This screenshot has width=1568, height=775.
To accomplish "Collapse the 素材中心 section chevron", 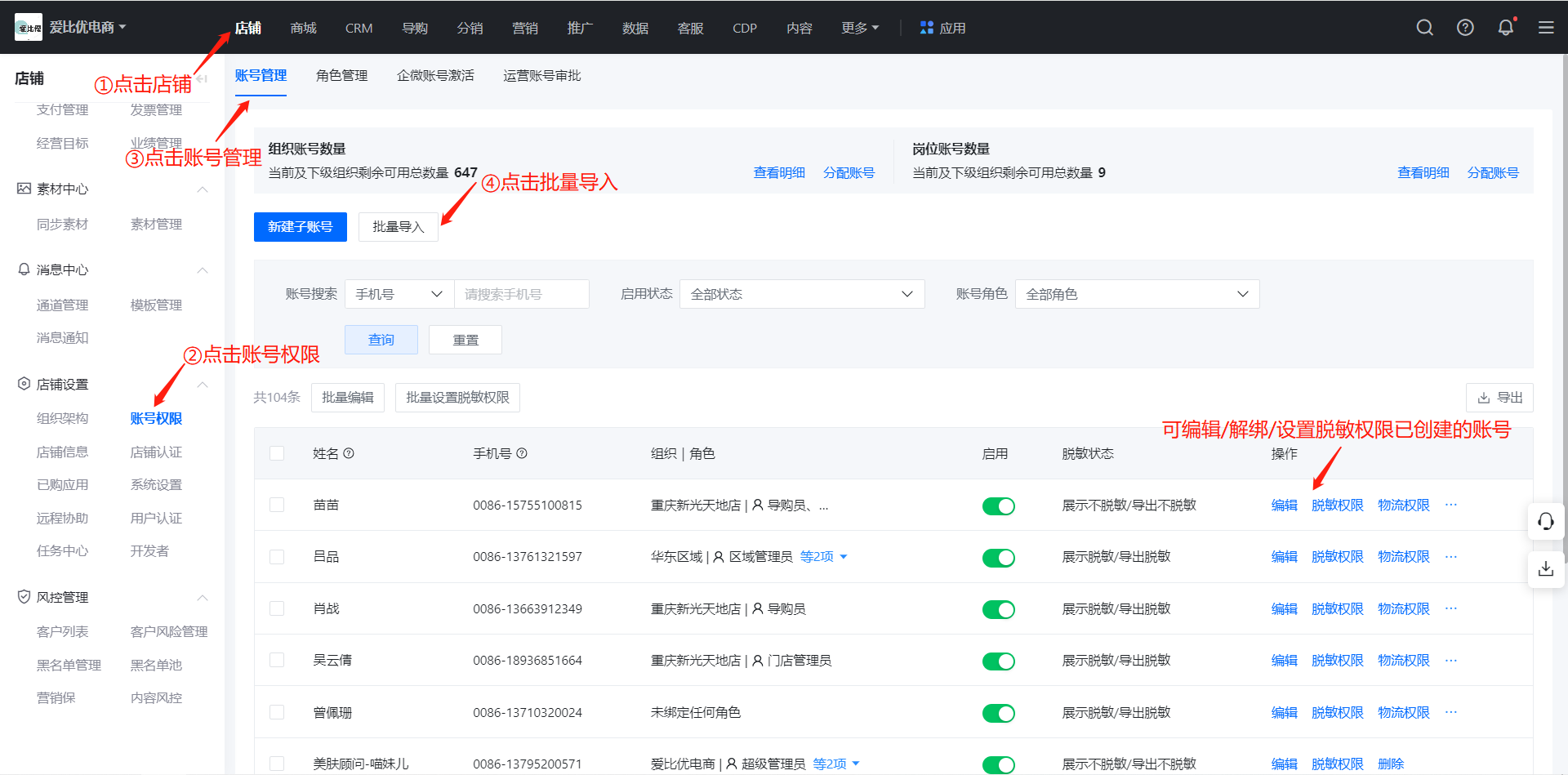I will [203, 189].
